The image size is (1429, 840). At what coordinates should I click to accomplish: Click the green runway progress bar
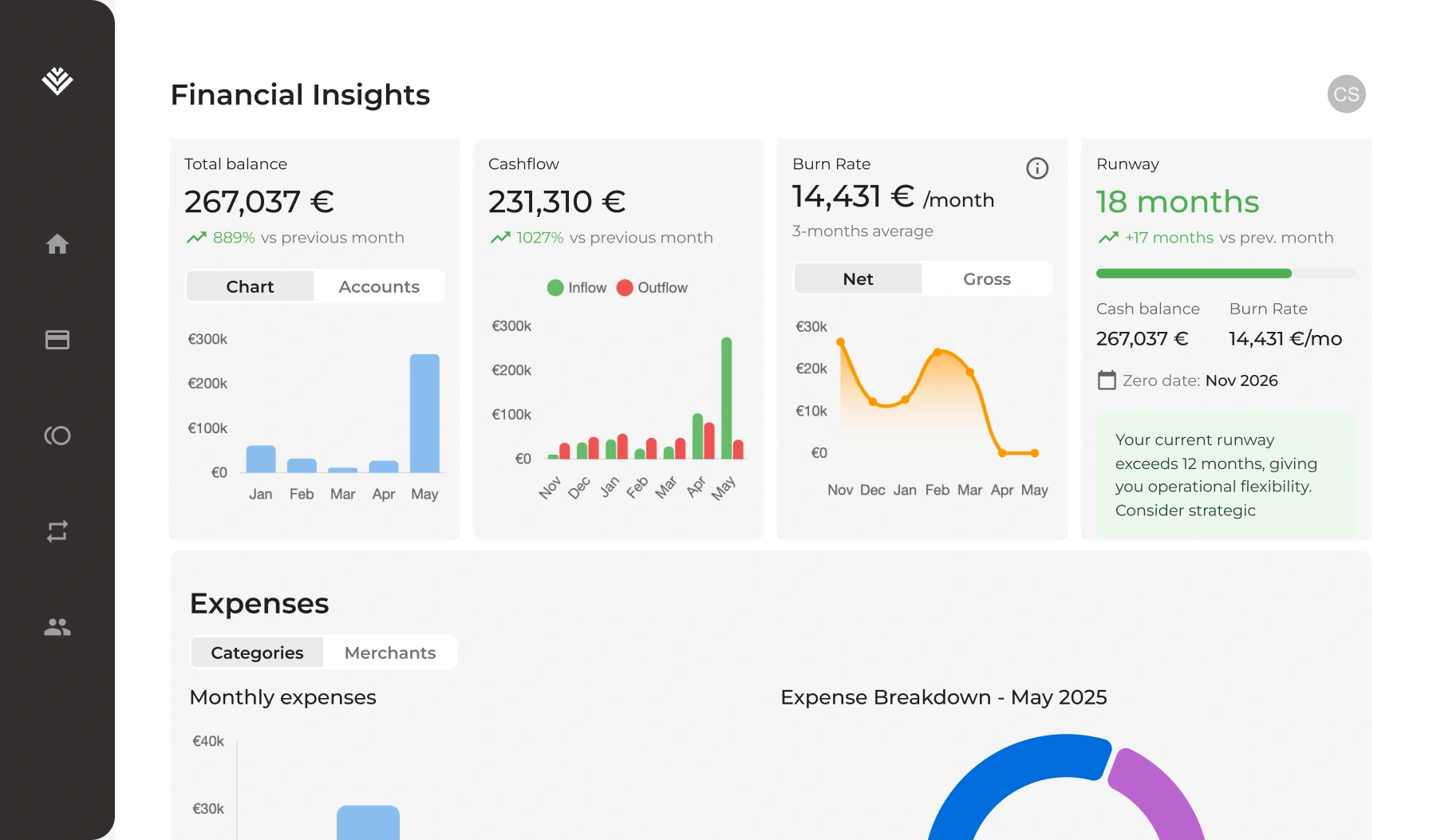(1193, 273)
